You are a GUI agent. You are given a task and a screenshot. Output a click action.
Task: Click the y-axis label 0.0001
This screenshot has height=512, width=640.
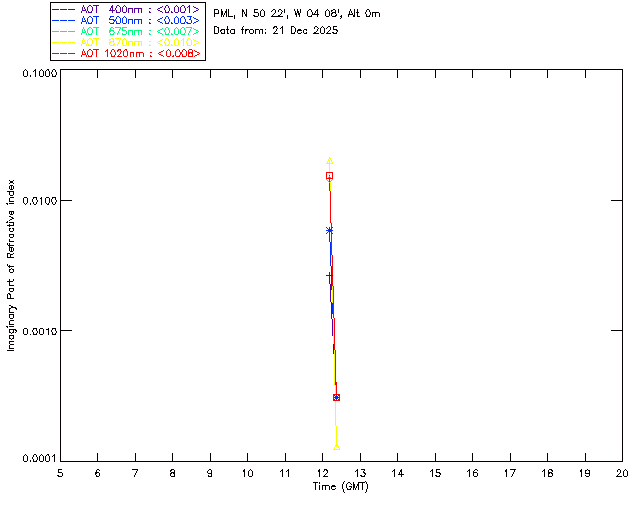click(39, 459)
